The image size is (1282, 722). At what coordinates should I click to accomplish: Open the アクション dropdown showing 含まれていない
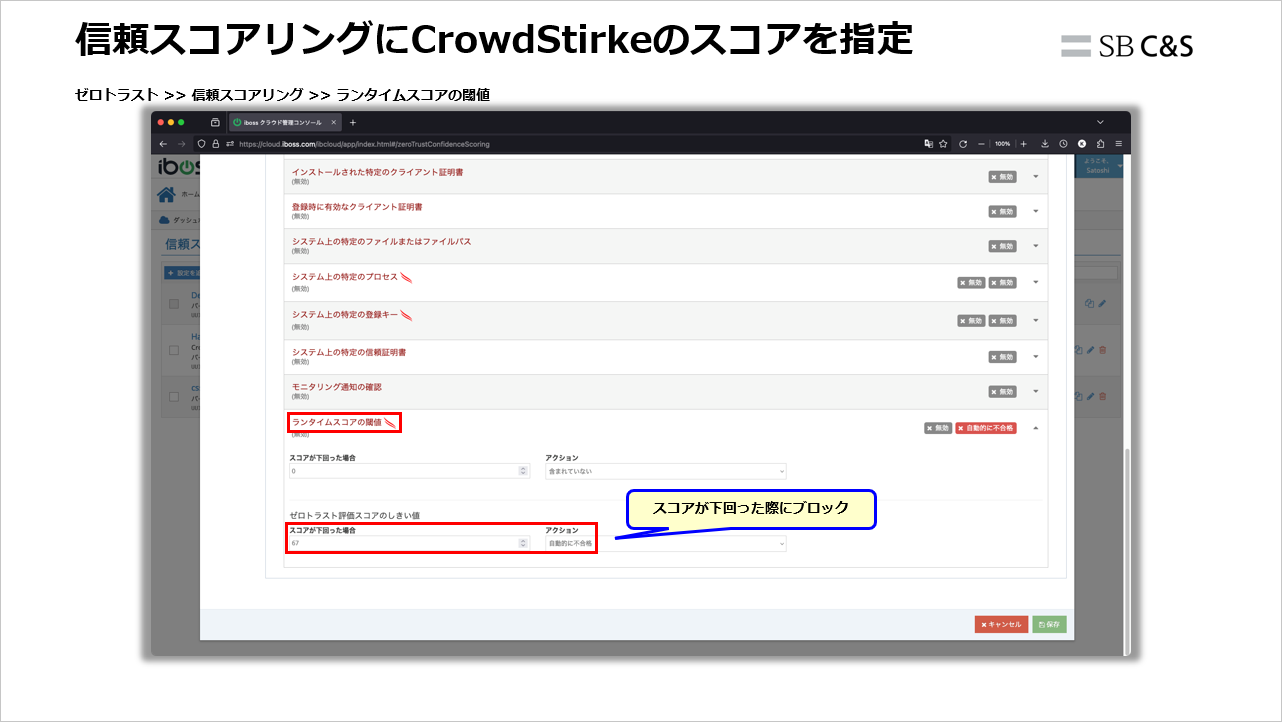pos(665,470)
